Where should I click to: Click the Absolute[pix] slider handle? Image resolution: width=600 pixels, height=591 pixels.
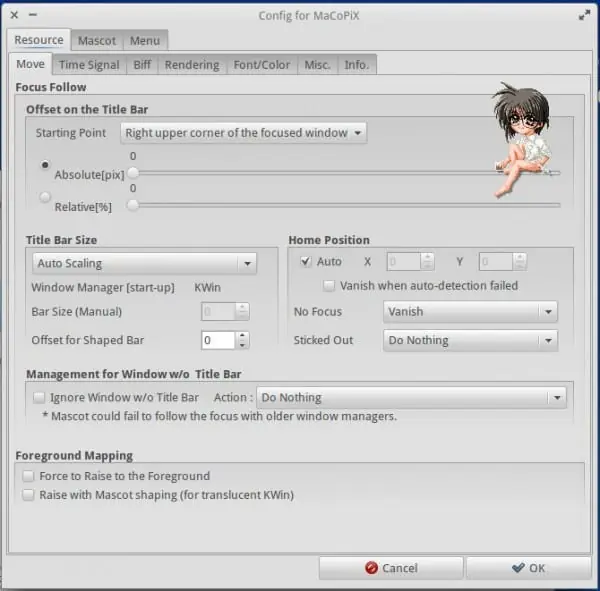tap(133, 173)
